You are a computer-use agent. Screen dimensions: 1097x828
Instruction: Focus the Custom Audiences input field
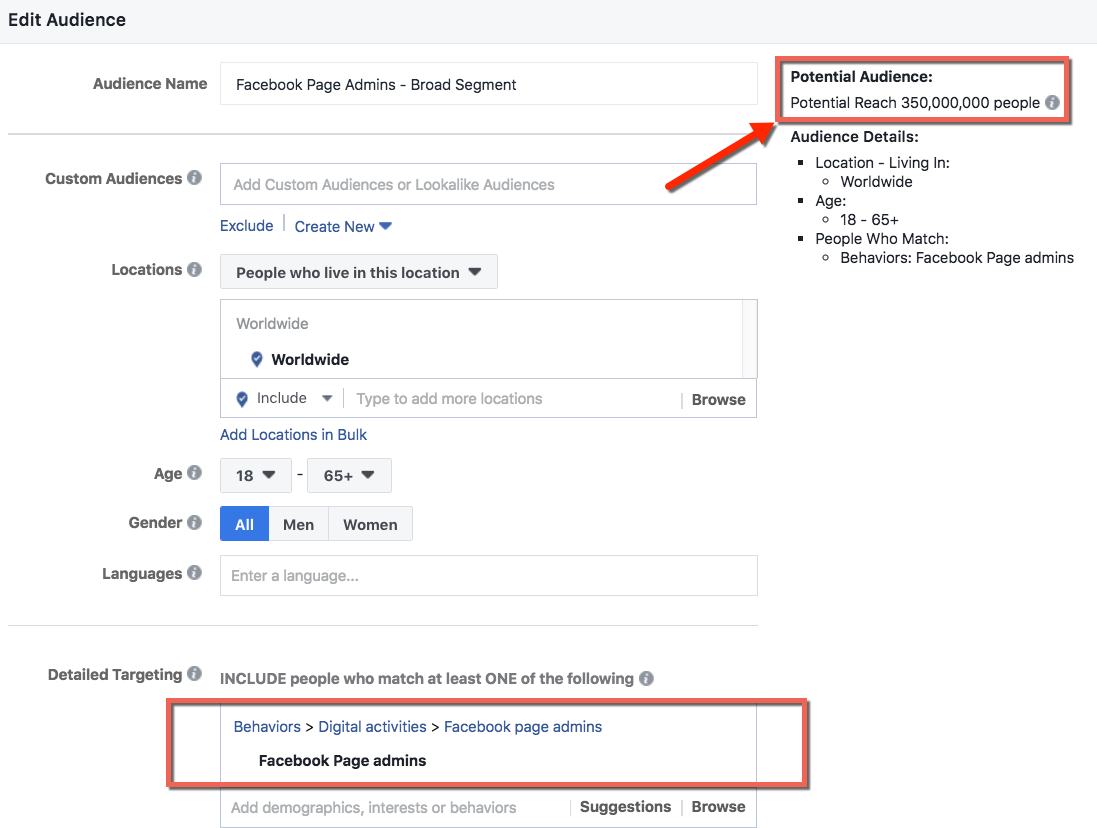(488, 184)
